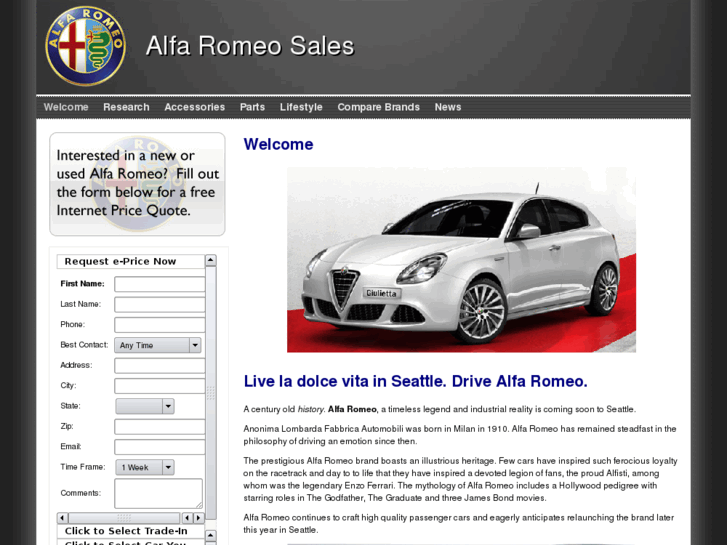Viewport: 727px width, 545px height.
Task: Click the second left arrow beside scrollbar
Action: [x=187, y=518]
